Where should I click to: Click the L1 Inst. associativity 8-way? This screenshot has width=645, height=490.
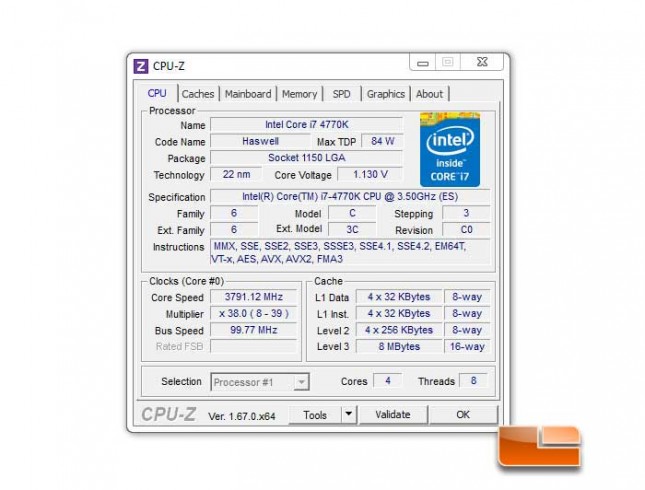click(x=467, y=314)
